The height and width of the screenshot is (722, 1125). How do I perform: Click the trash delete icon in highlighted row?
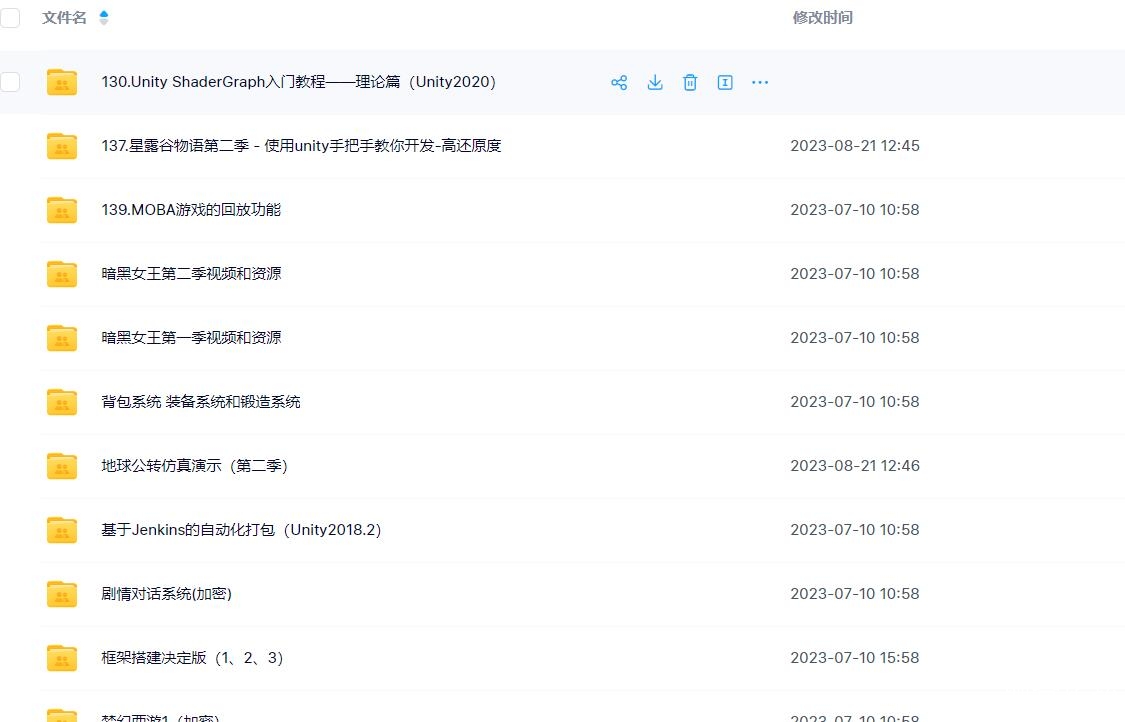[x=690, y=82]
